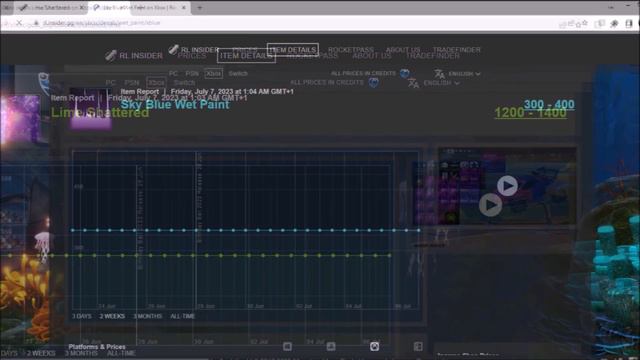Open PRICES beside the larger RL INSIDER logo
Screen dimensions: 640x360
[192, 56]
